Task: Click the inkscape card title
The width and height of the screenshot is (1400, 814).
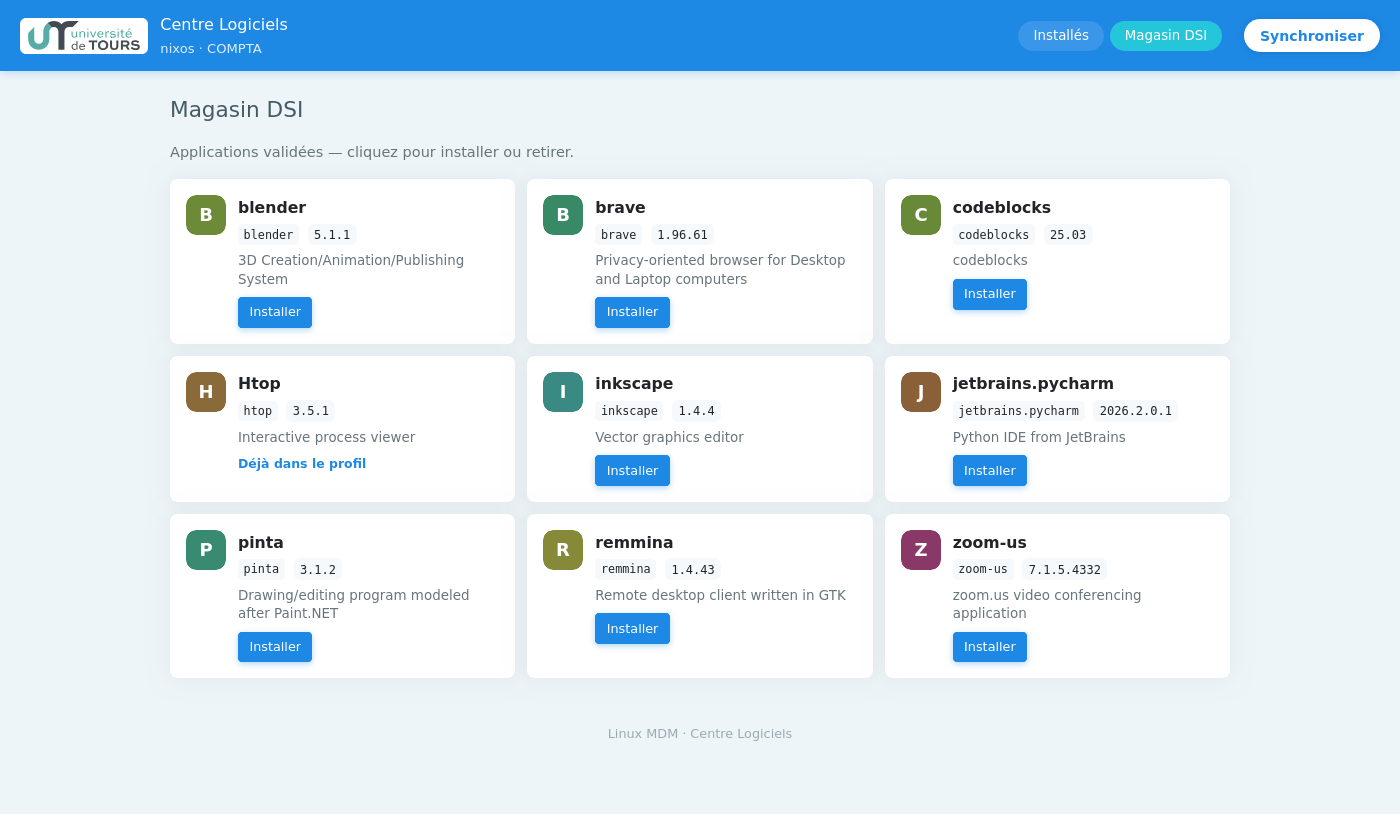Action: (634, 384)
